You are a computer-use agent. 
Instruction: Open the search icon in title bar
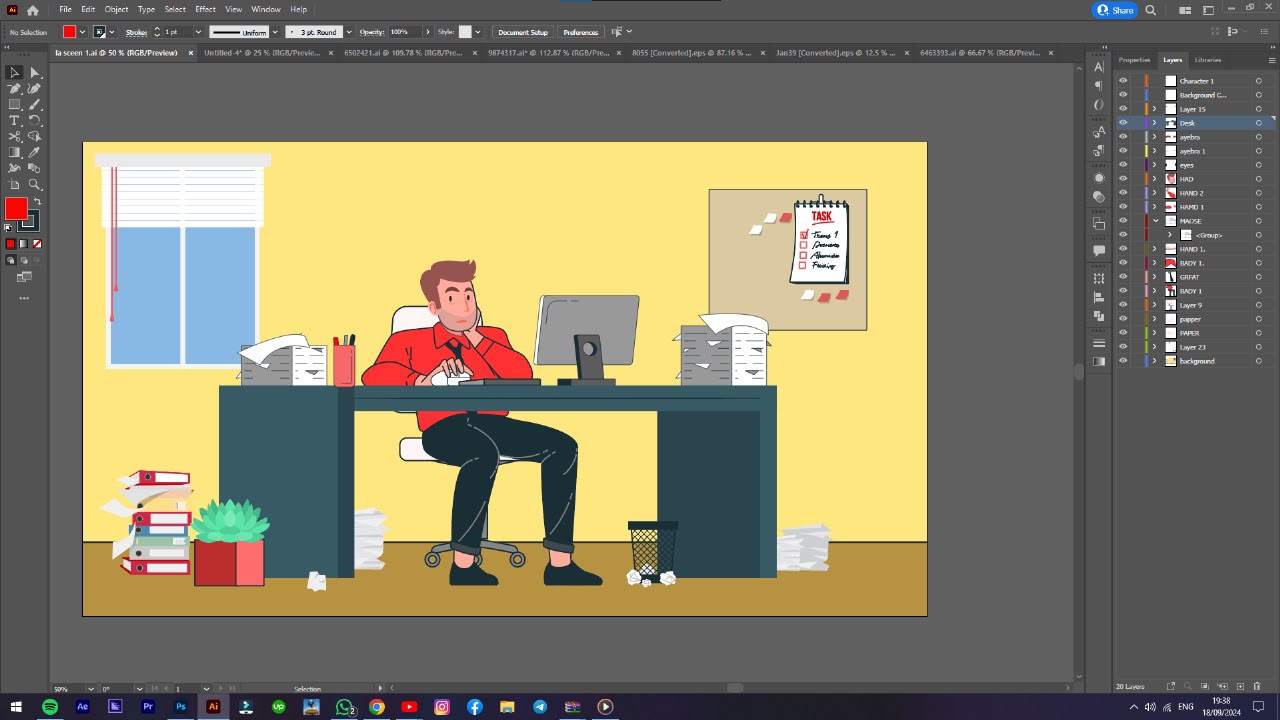[1151, 10]
